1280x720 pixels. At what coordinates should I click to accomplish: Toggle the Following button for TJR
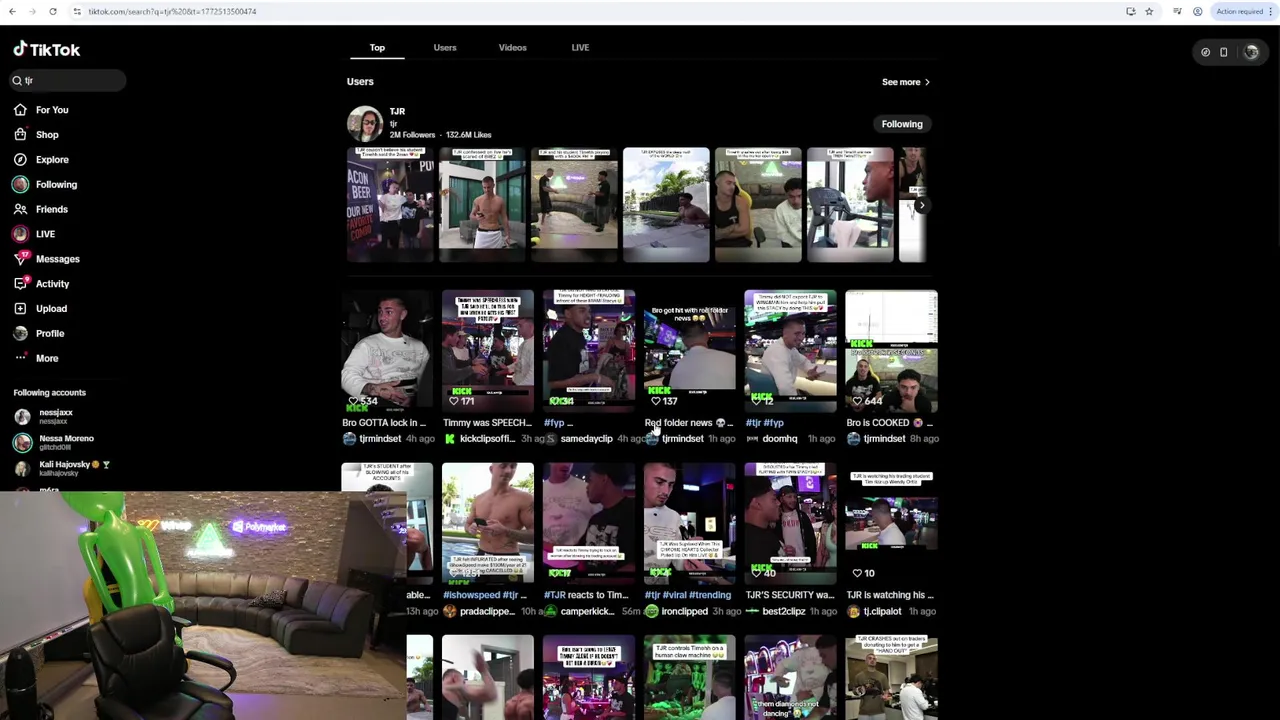(902, 124)
